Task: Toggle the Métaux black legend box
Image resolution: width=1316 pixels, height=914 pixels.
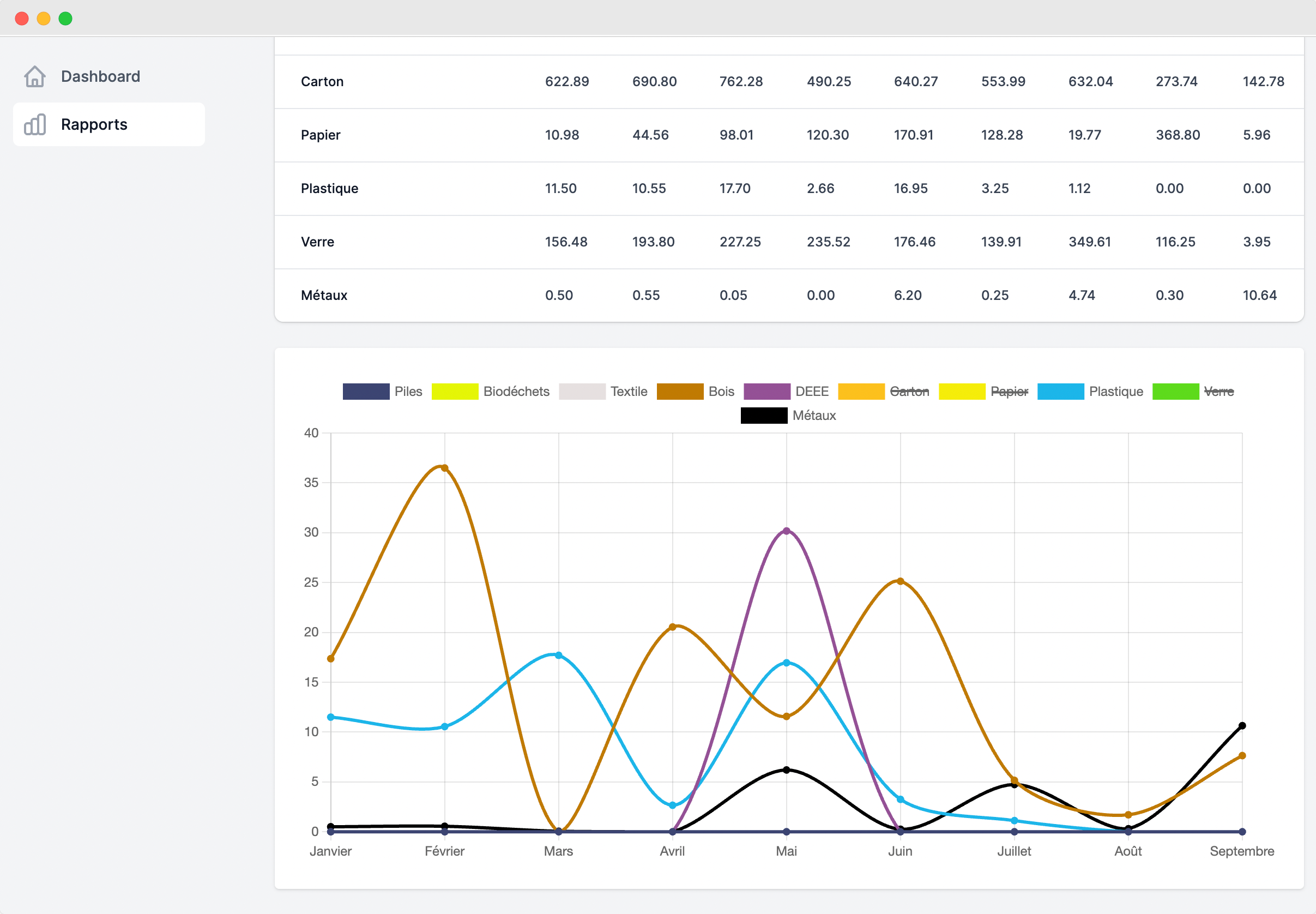Action: [x=764, y=415]
